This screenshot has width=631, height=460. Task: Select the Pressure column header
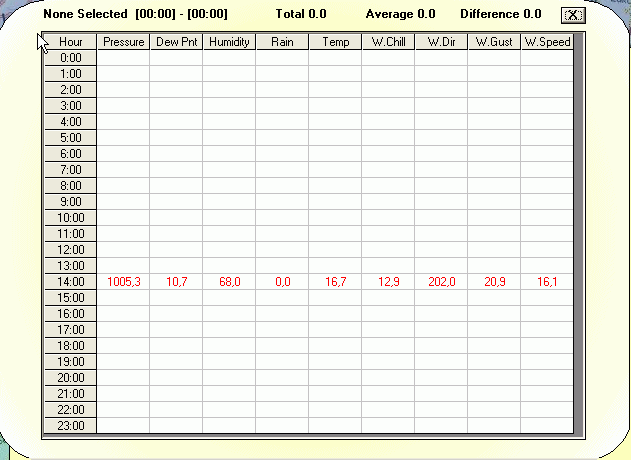point(123,42)
